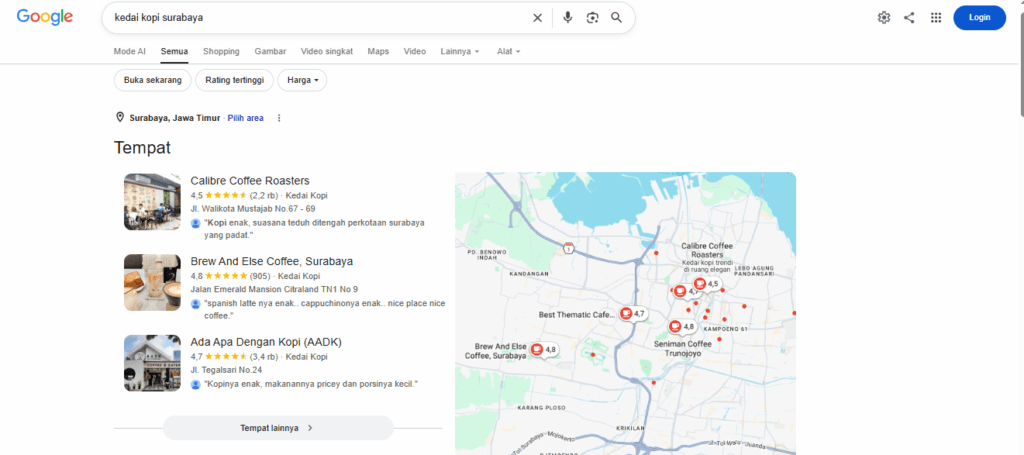1024x455 pixels.
Task: Expand the Alat tools menu
Action: pyautogui.click(x=509, y=52)
